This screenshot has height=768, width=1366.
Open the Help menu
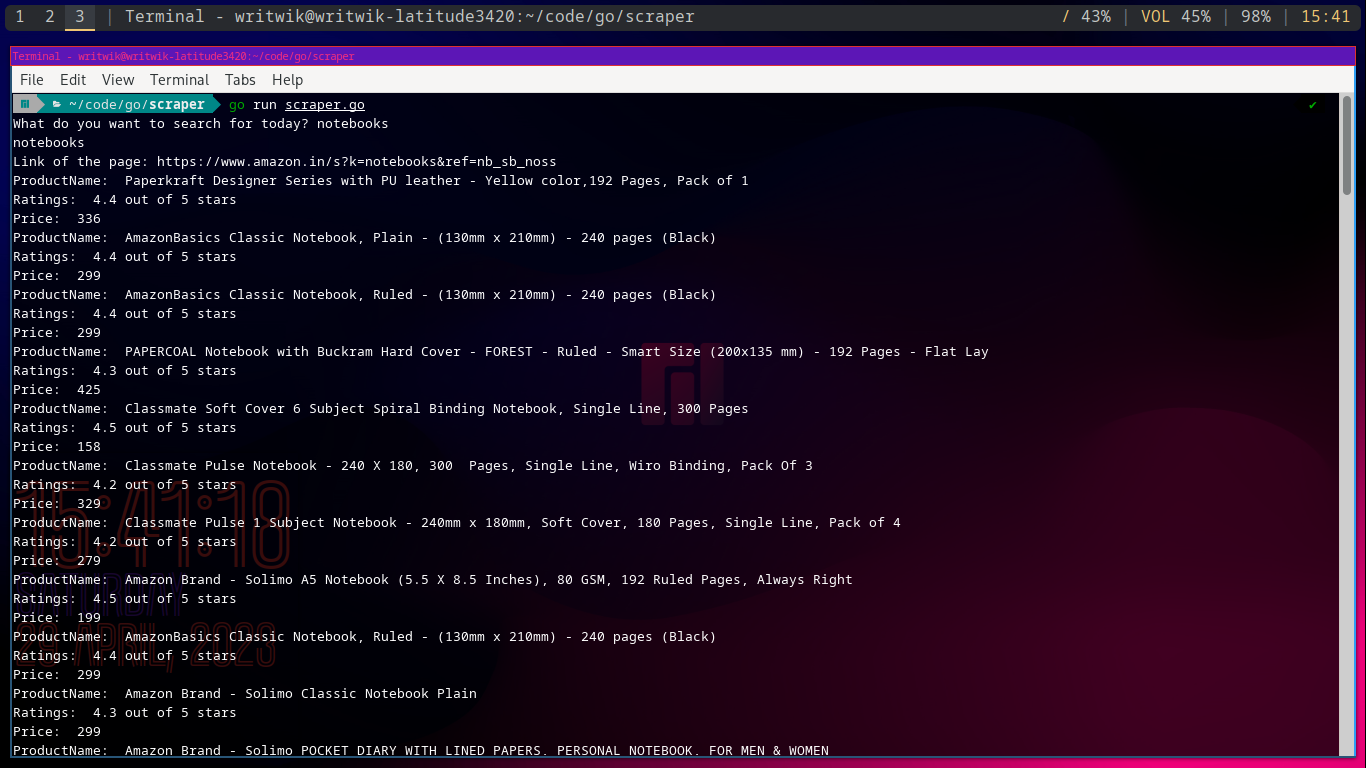tap(287, 79)
